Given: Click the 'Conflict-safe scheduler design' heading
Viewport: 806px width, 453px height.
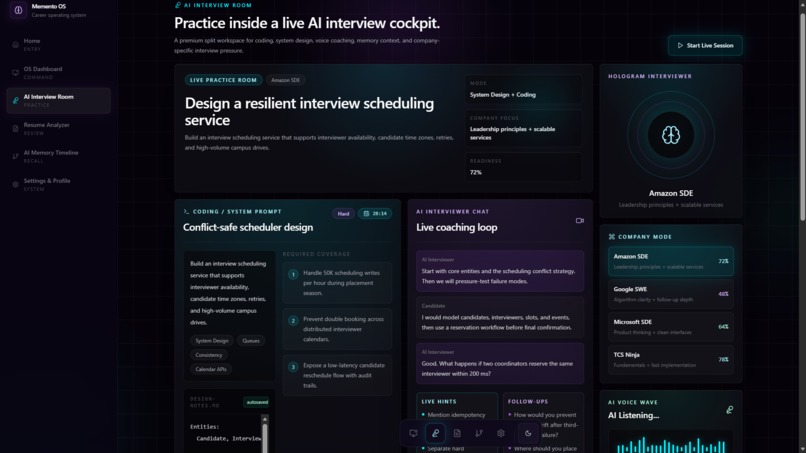Looking at the screenshot, I should pyautogui.click(x=248, y=227).
